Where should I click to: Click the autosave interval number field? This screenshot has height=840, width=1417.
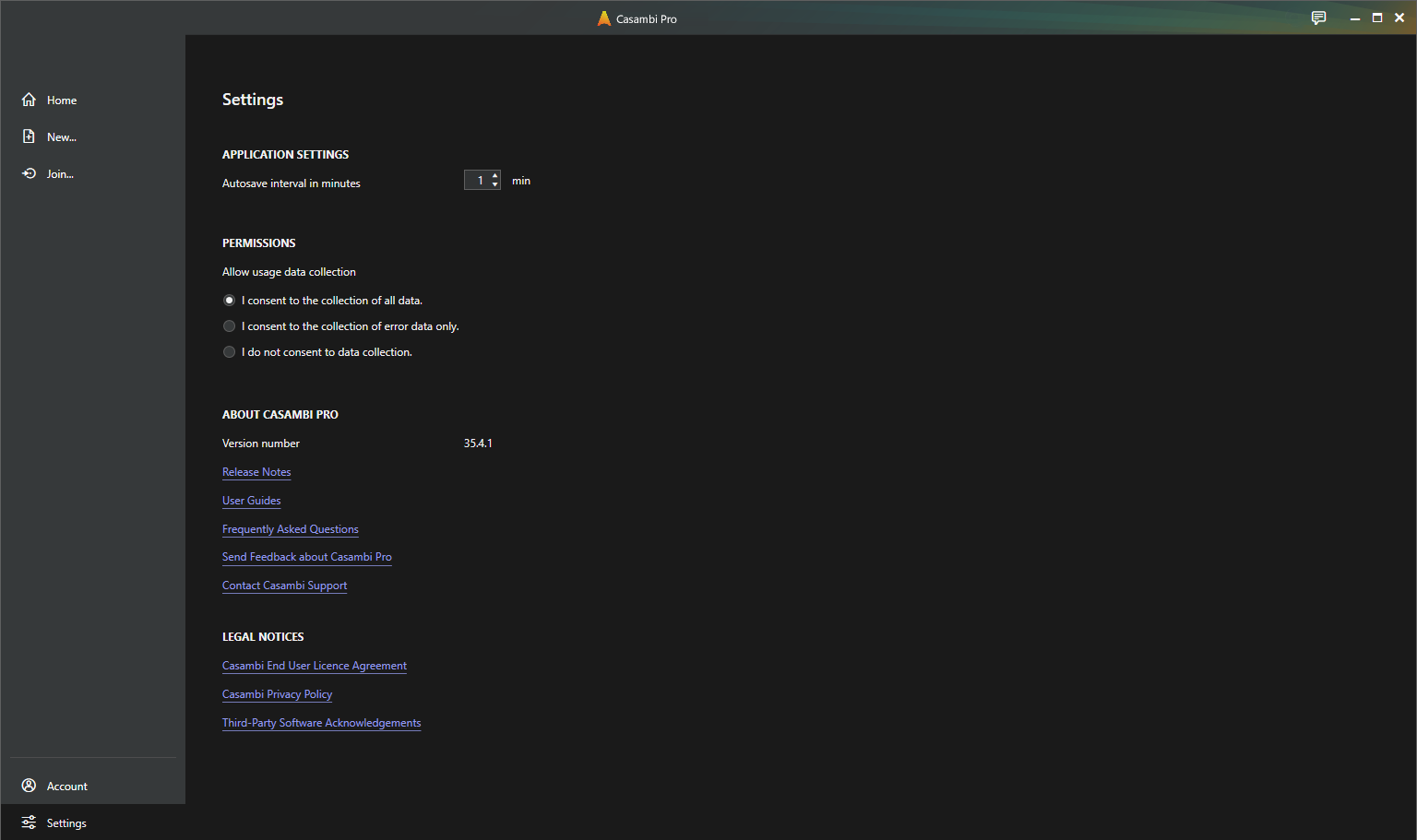(x=477, y=181)
